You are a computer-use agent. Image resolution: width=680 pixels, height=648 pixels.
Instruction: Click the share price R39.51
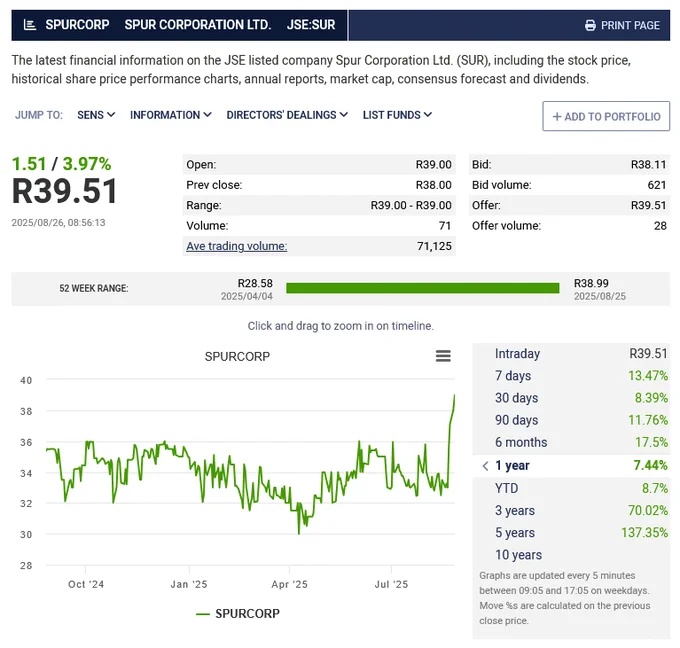pos(65,191)
